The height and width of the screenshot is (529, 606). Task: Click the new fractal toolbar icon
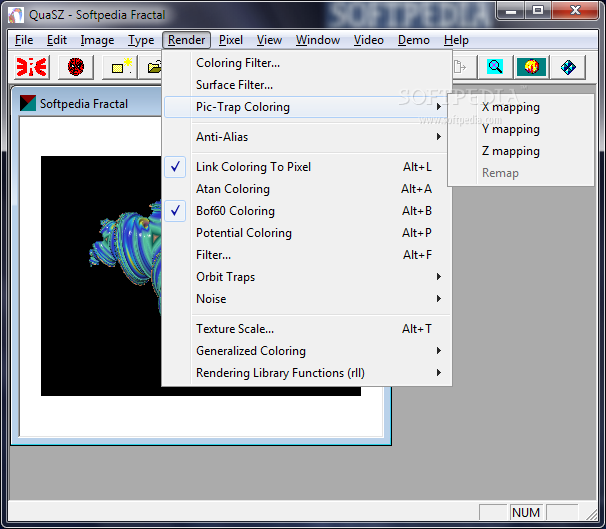point(120,67)
